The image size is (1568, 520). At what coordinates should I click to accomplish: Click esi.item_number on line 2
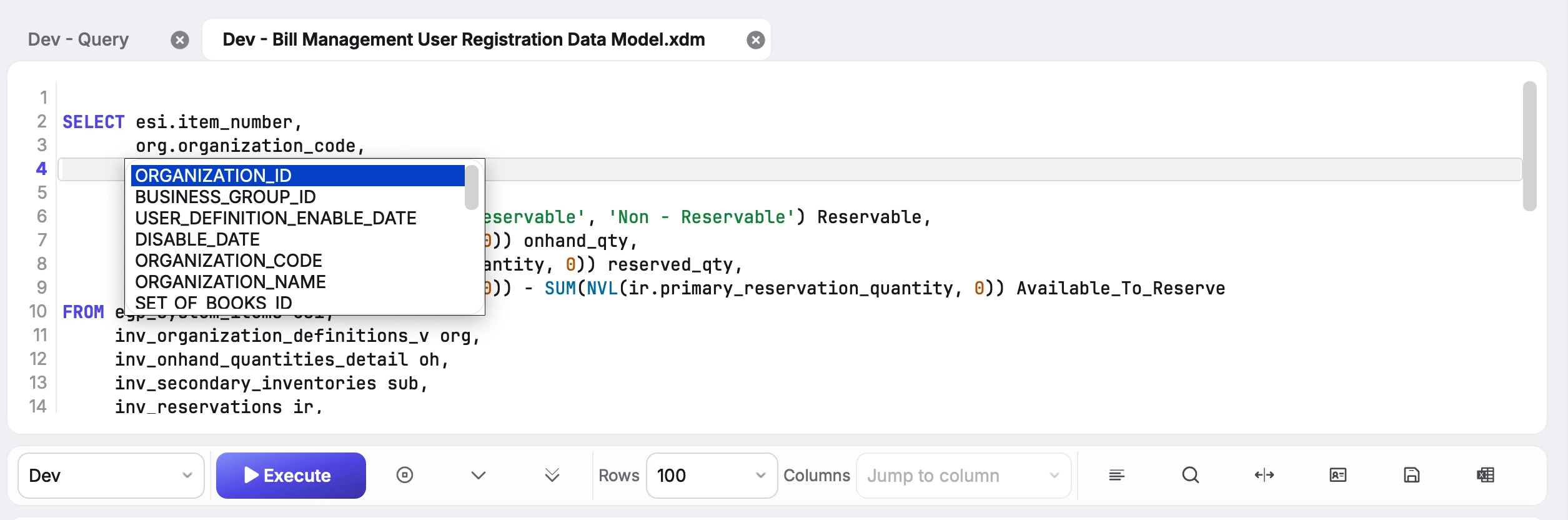click(x=214, y=122)
